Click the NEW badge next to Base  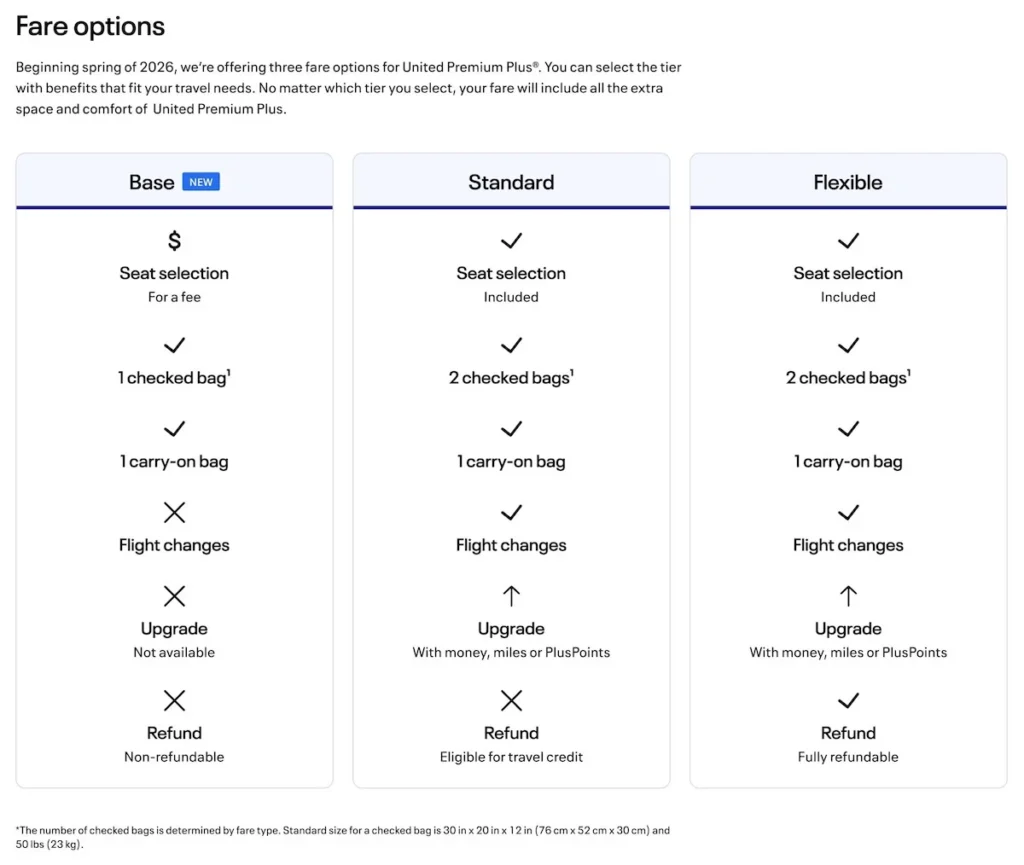(x=201, y=182)
